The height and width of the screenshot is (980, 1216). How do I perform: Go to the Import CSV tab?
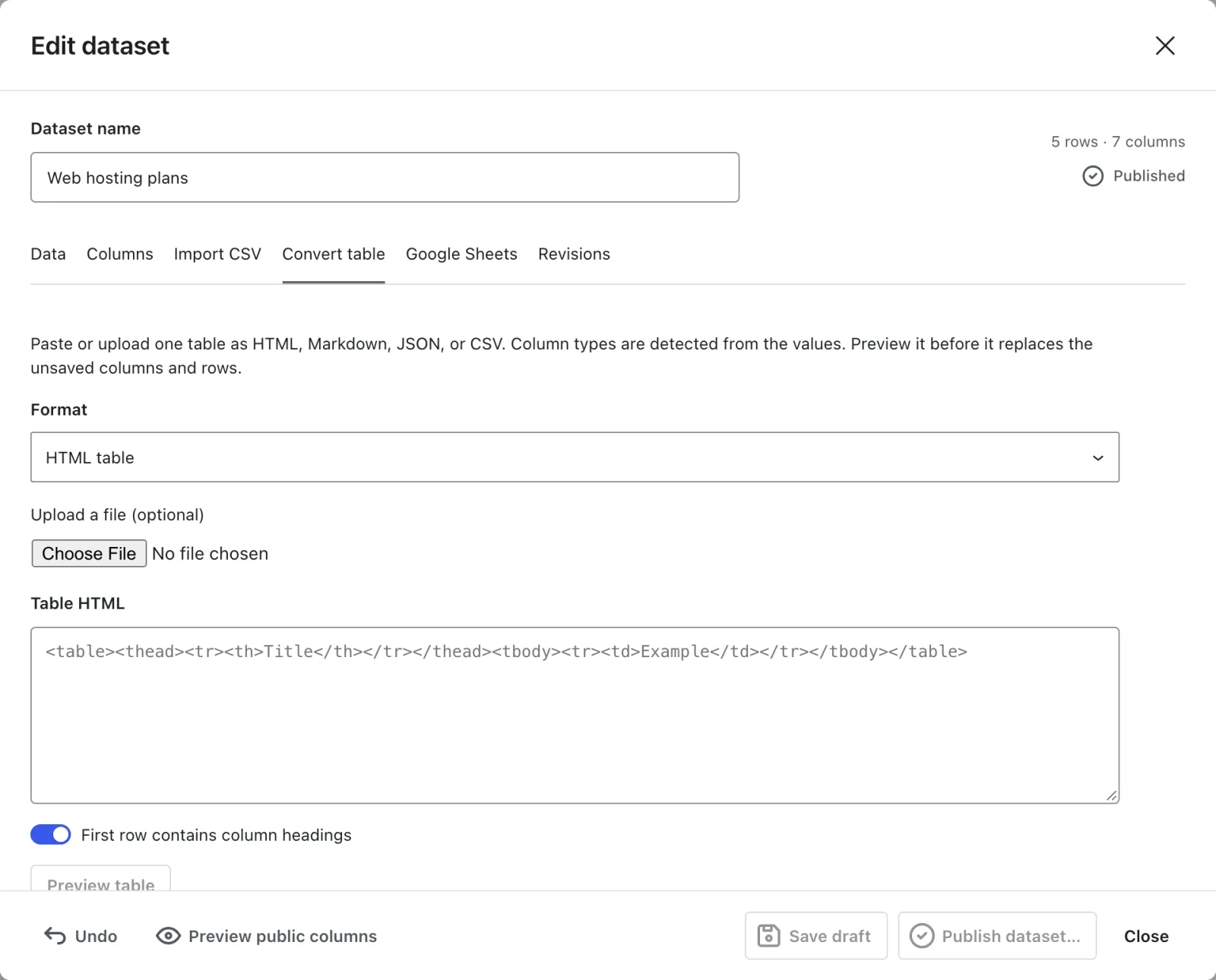[217, 254]
